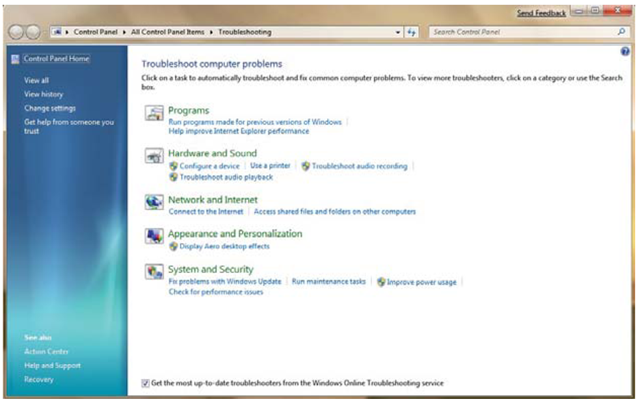The height and width of the screenshot is (403, 640).
Task: Click the Send Feedback link in title bar
Action: (x=541, y=13)
